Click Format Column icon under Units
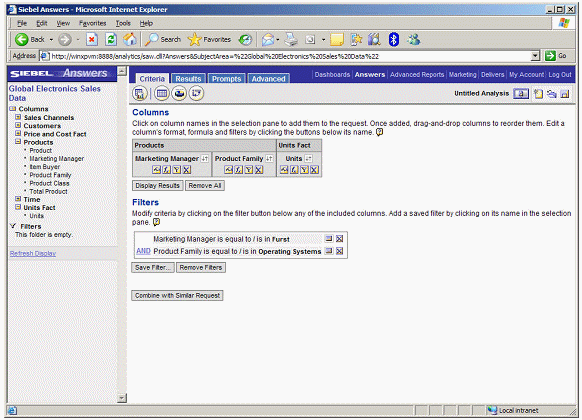Screen dimensions: 582x420 [x=284, y=170]
